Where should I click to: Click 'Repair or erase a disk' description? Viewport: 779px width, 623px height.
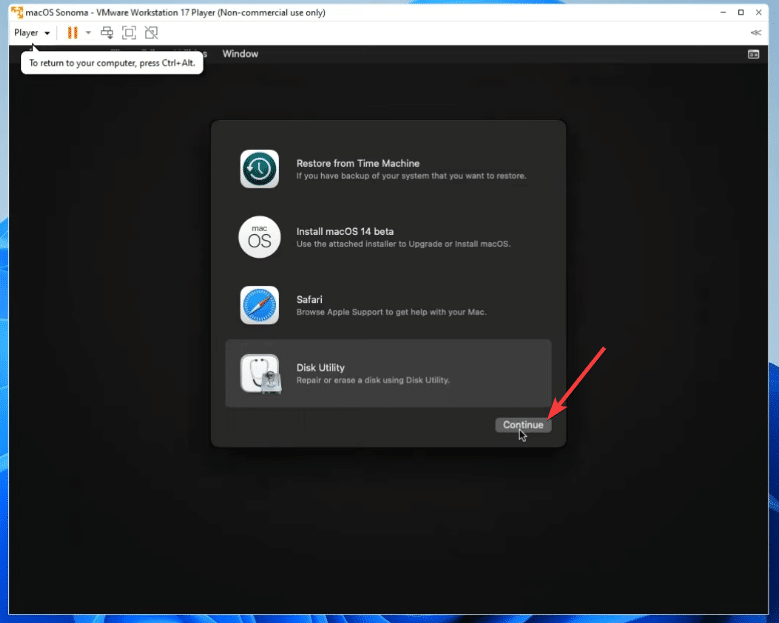point(373,380)
